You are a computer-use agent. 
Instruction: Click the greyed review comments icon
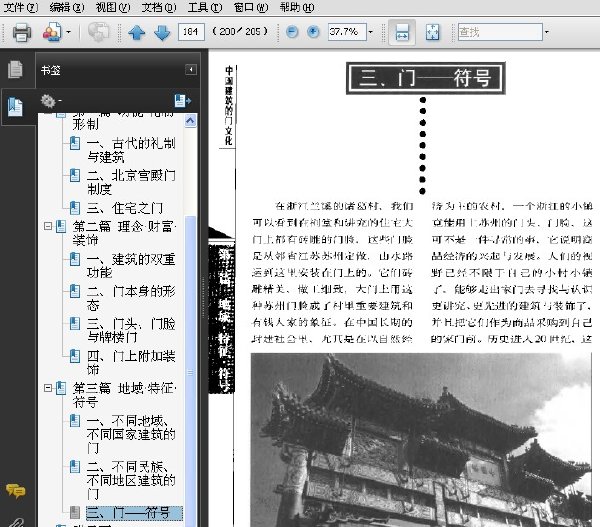(x=98, y=32)
